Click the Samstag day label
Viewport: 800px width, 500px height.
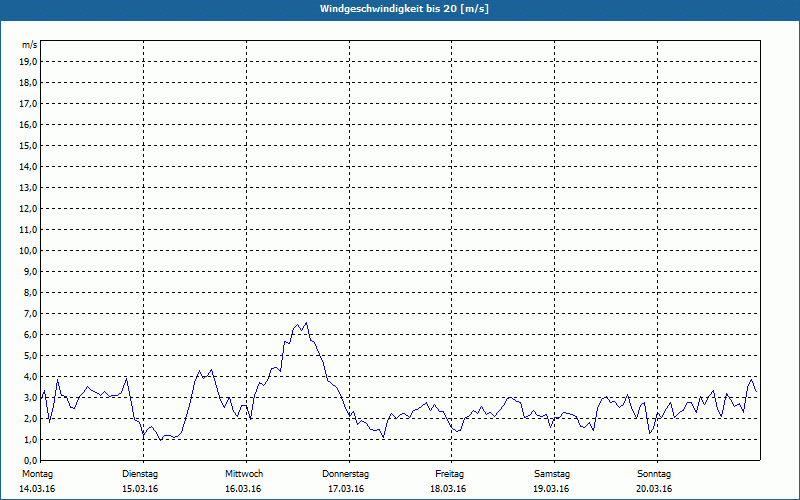coord(552,474)
